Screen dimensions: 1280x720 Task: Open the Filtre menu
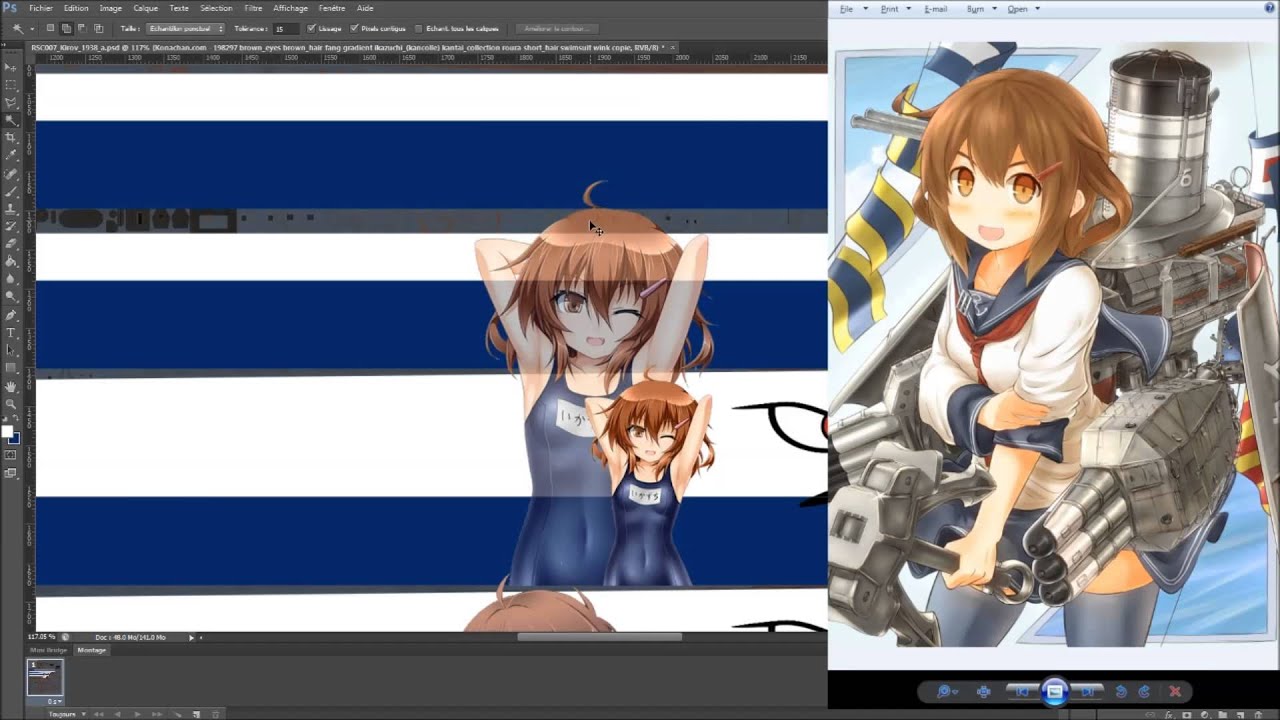click(254, 8)
